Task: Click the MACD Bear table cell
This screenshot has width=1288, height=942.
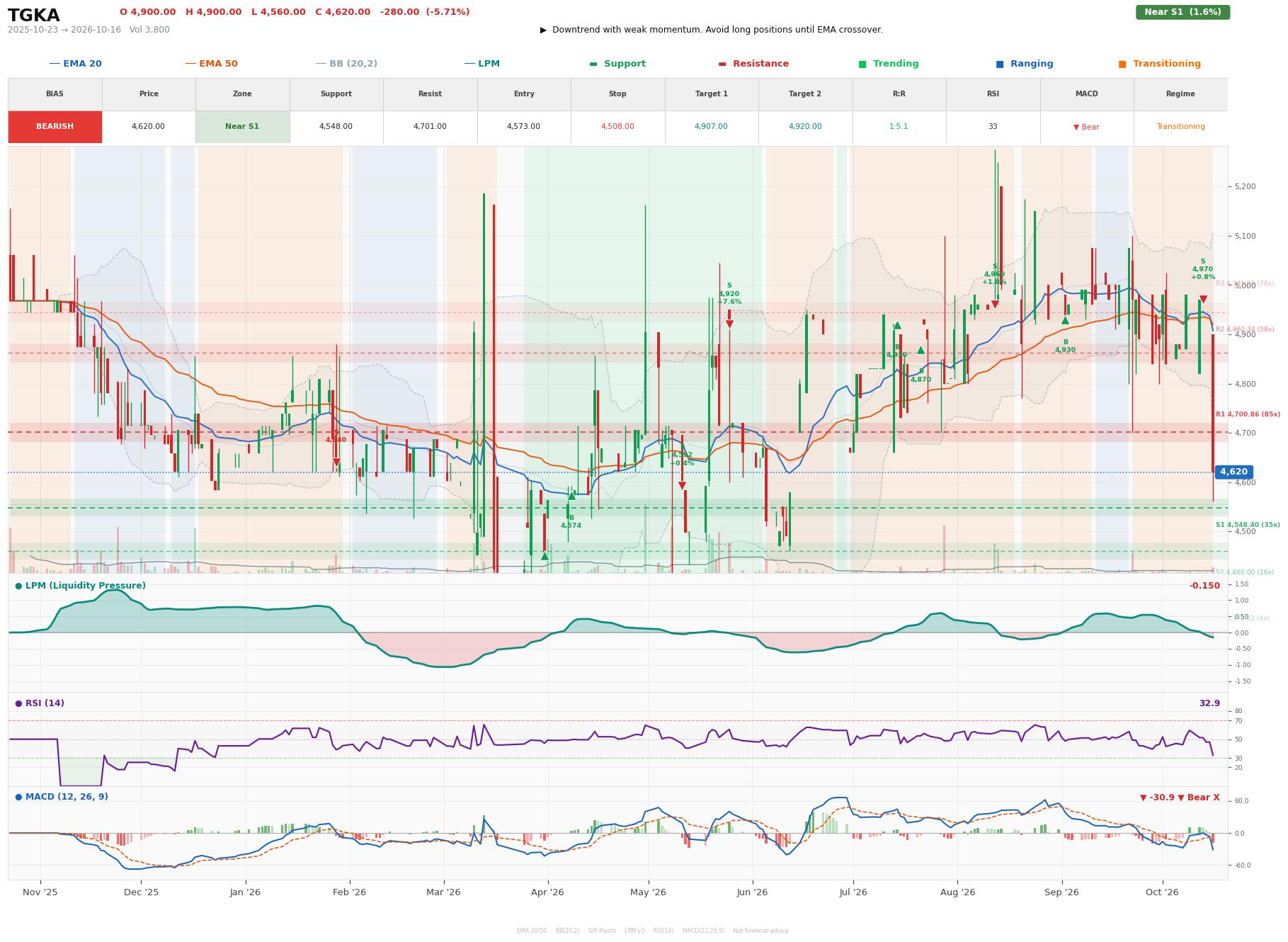Action: coord(1086,127)
